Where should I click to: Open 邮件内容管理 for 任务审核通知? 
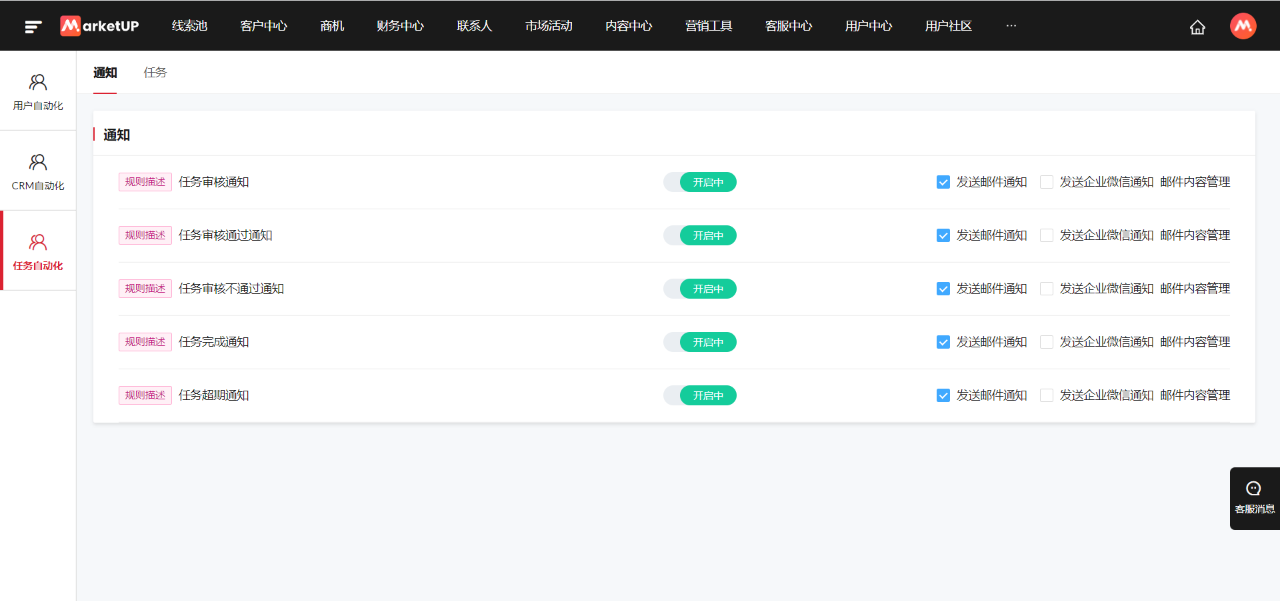pos(1195,182)
